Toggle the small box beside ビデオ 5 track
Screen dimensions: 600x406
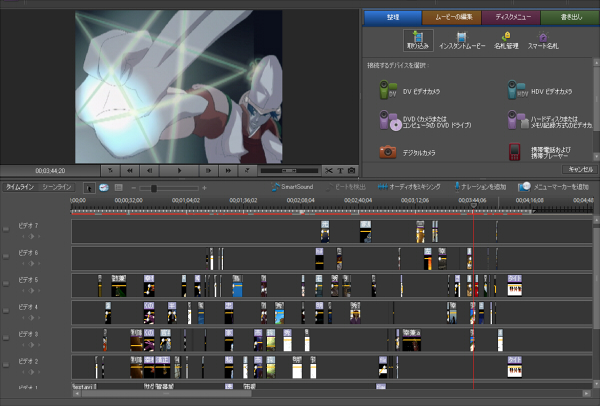6,283
